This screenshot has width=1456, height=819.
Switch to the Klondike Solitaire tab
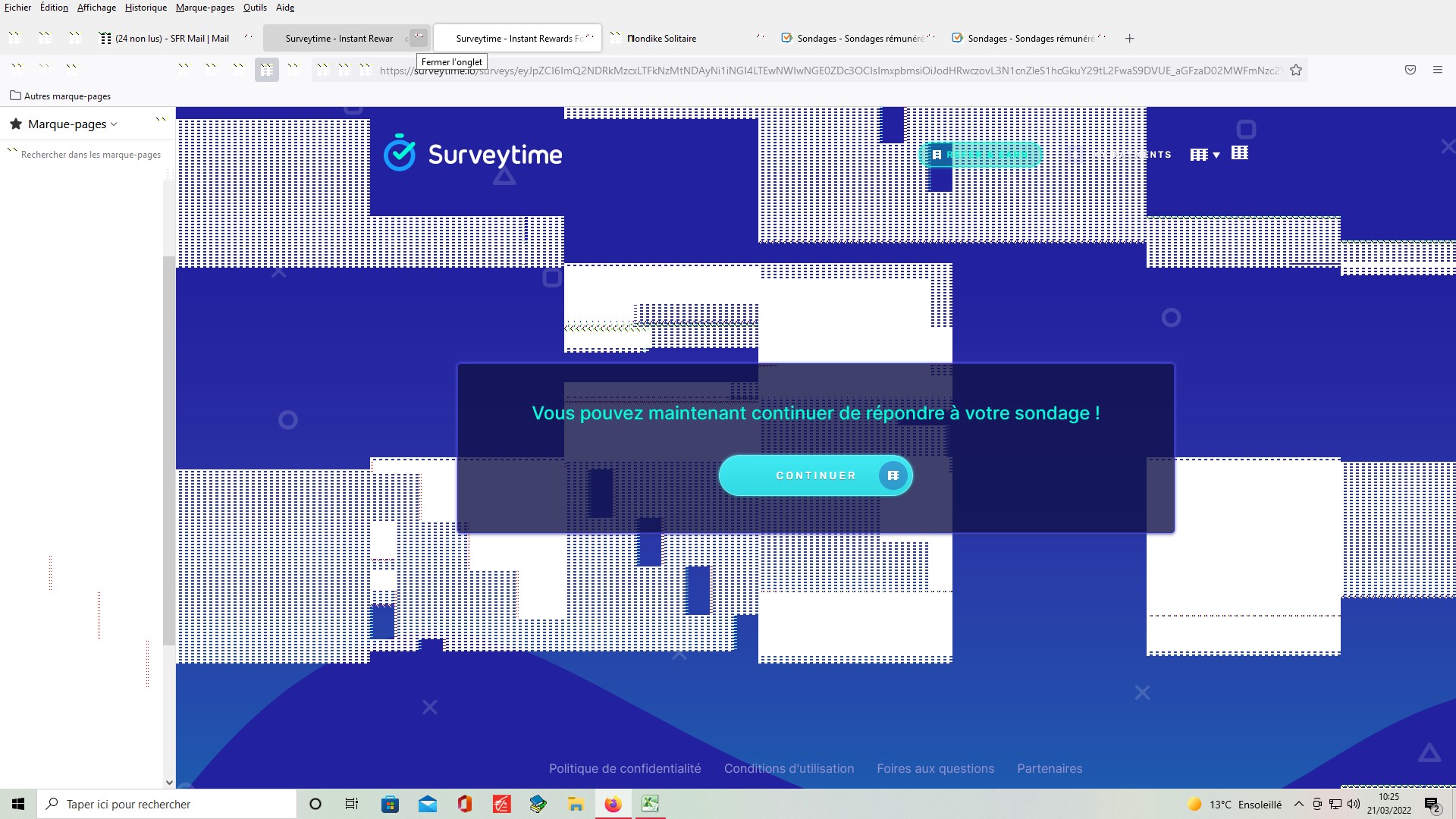pyautogui.click(x=686, y=38)
